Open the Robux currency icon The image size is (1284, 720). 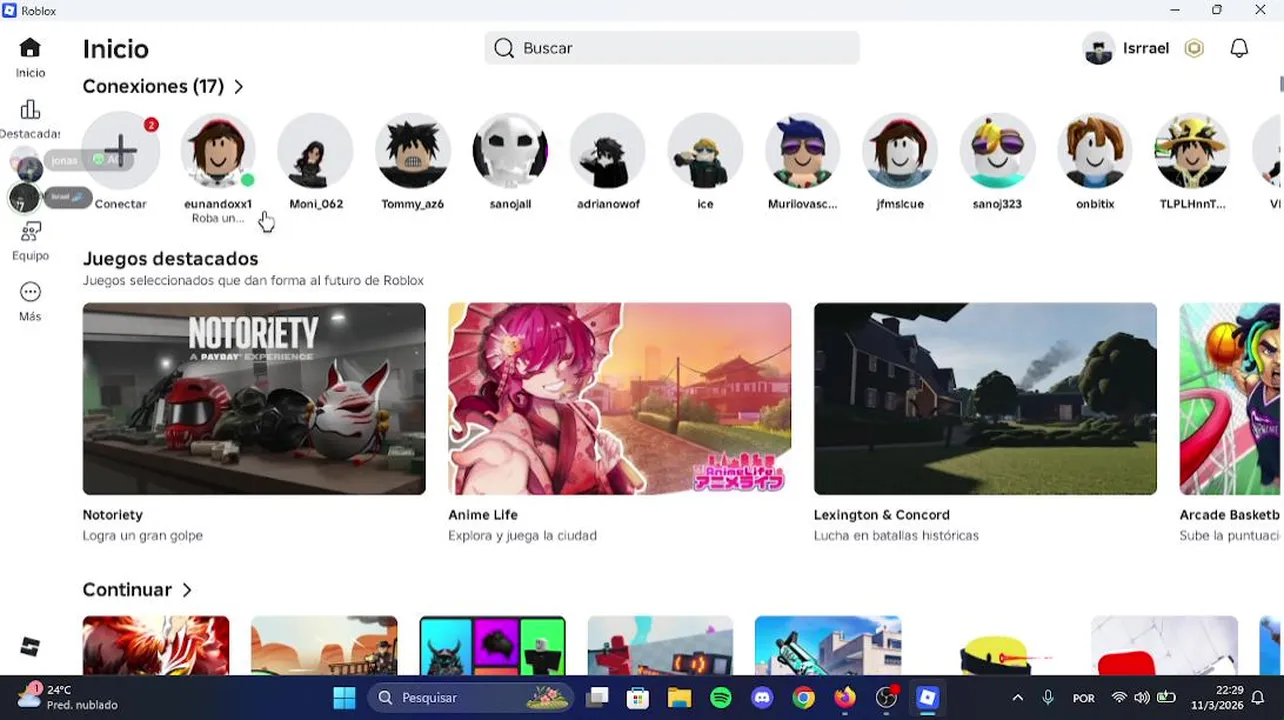1194,48
